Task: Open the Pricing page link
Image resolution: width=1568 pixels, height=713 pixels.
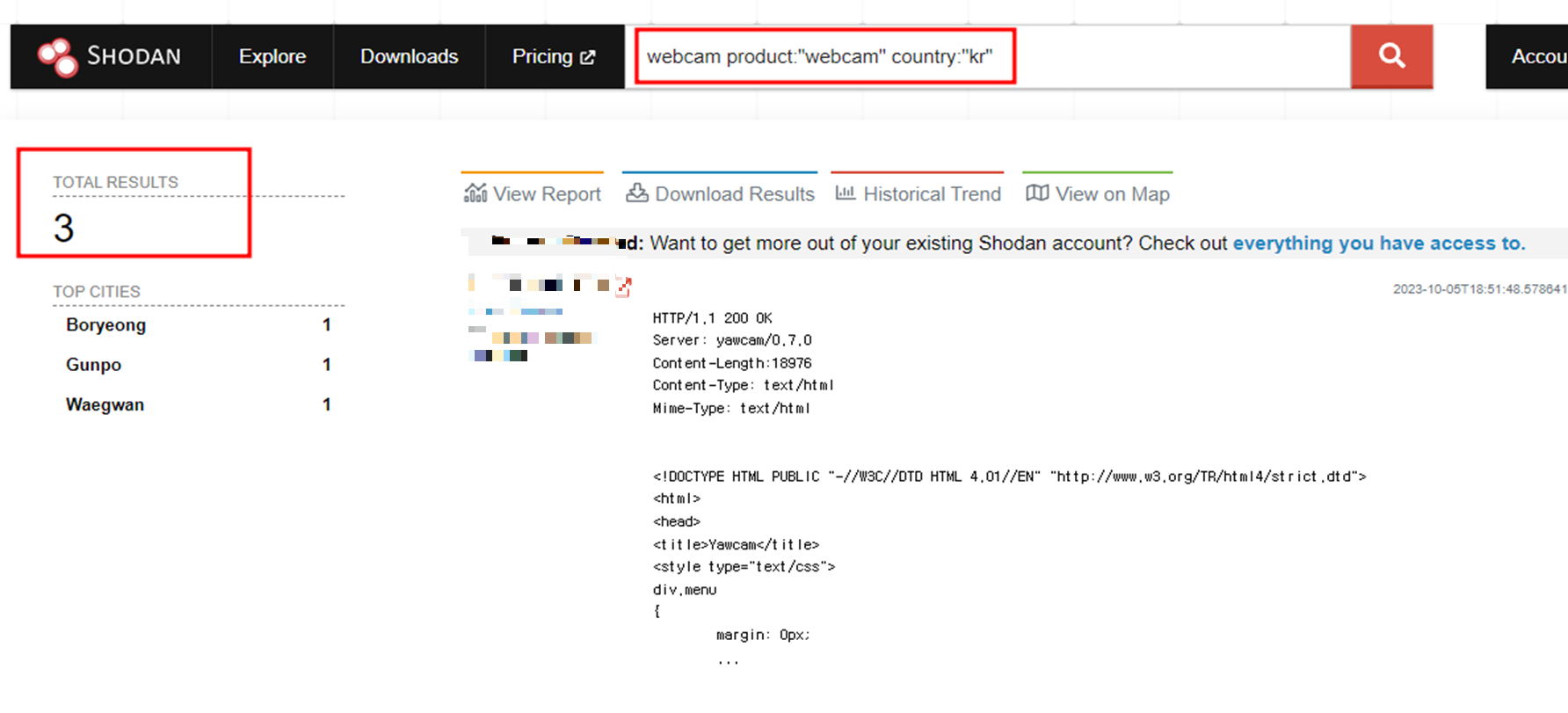Action: point(554,57)
